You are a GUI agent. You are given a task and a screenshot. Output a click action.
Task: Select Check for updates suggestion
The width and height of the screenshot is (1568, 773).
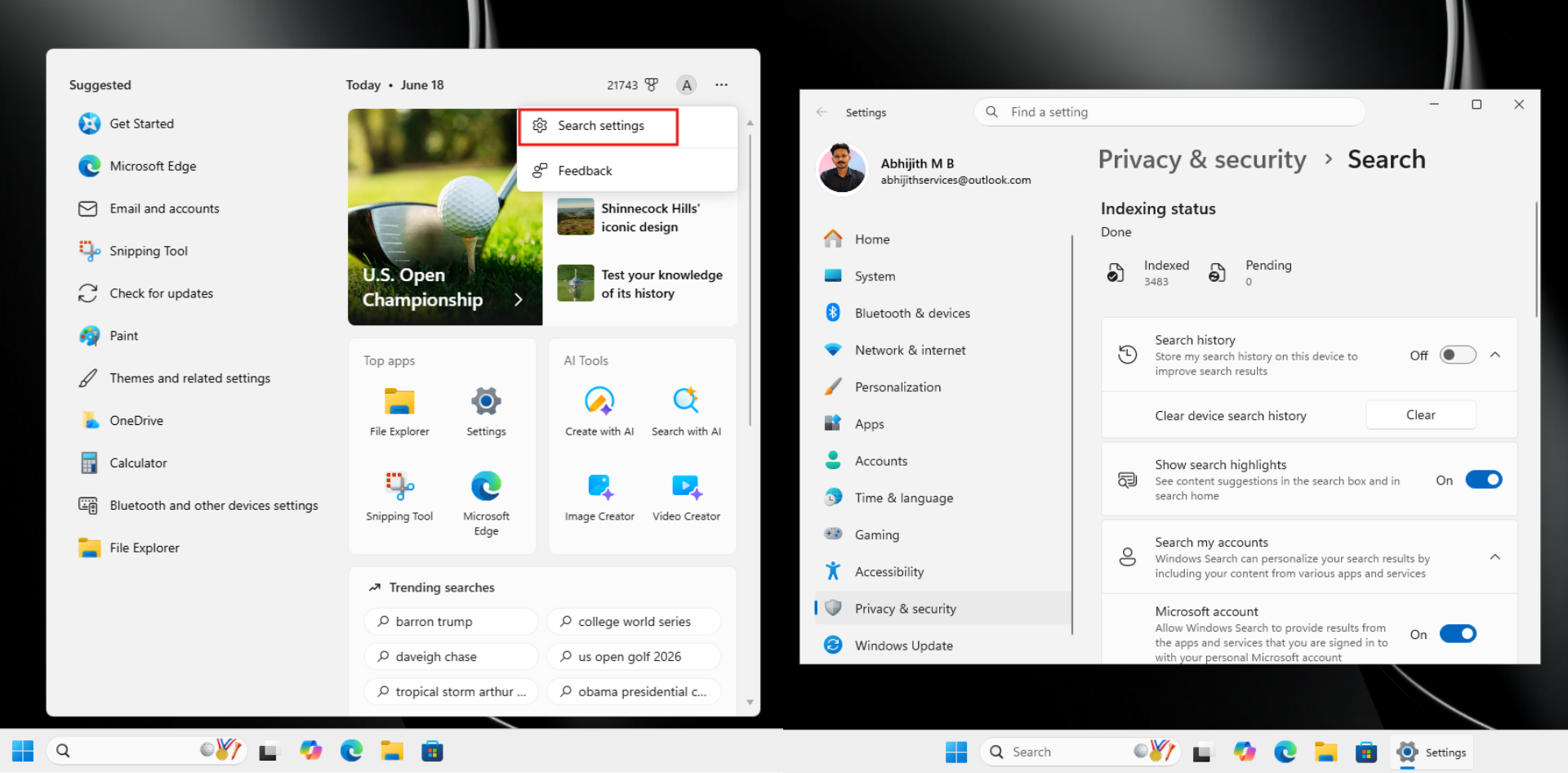(x=145, y=293)
